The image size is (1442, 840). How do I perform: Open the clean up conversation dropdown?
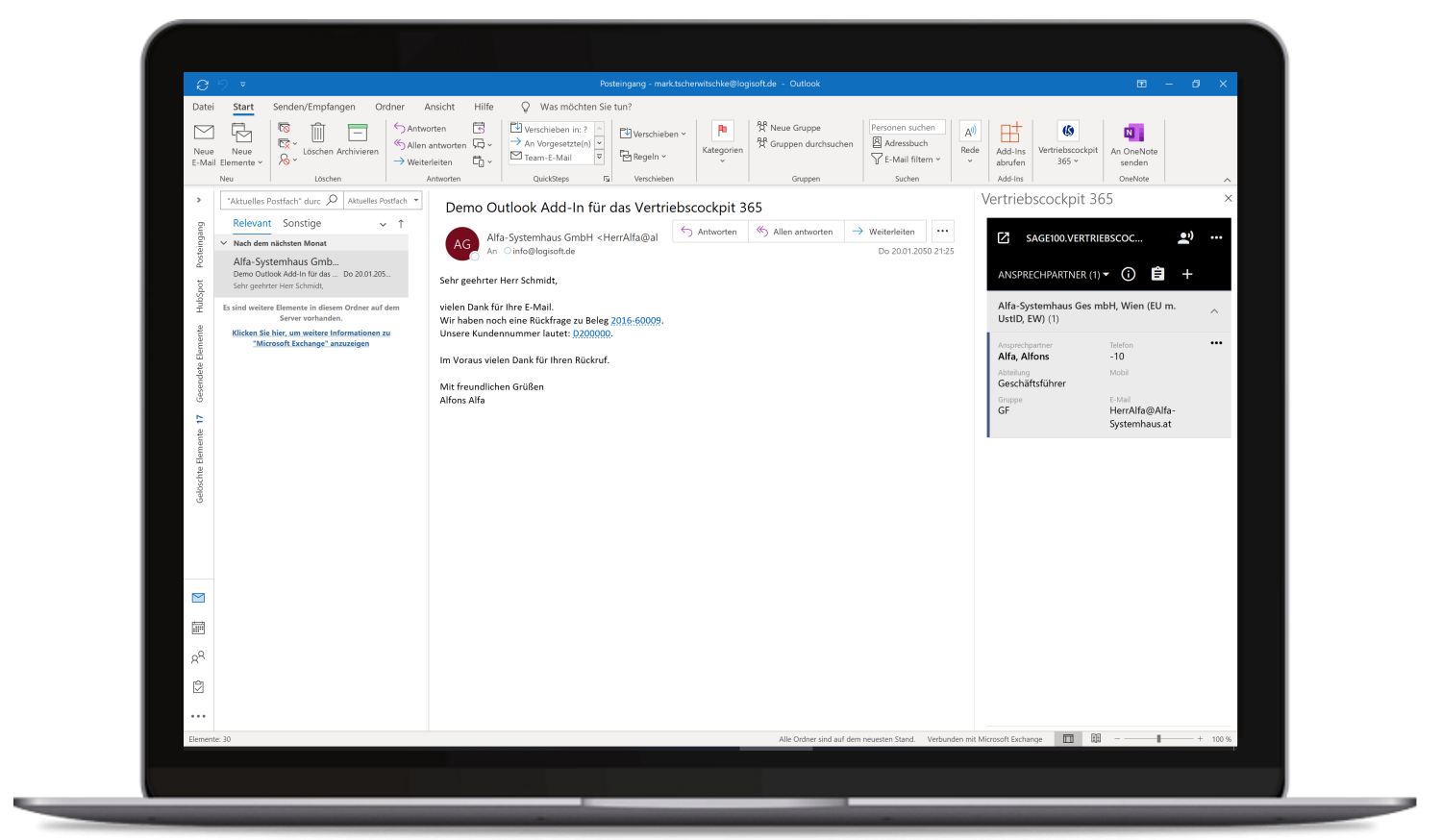click(287, 144)
